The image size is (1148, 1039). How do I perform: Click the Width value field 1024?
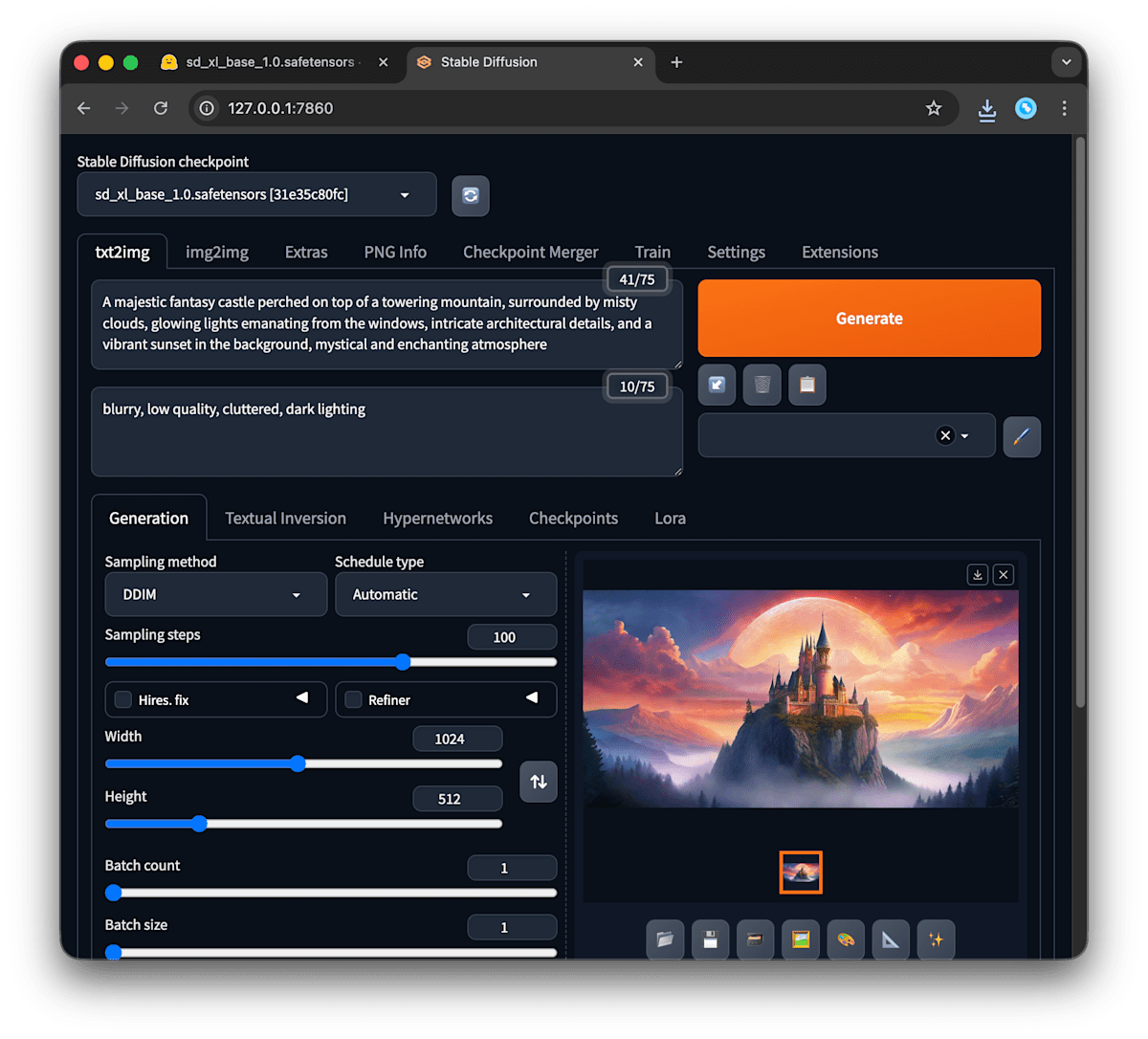coord(457,739)
